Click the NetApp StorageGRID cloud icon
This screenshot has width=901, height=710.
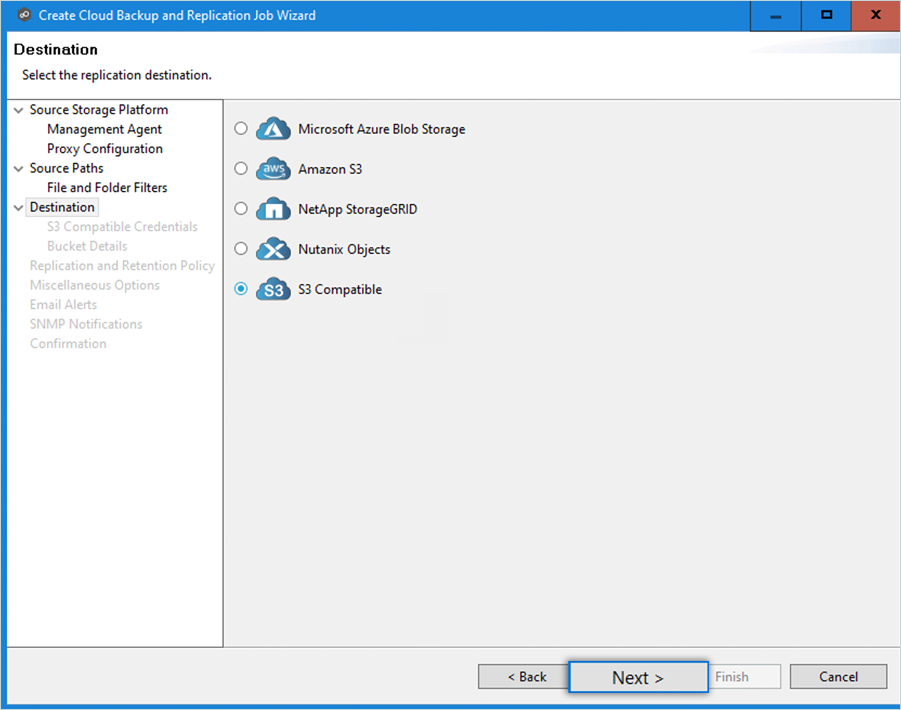[273, 209]
